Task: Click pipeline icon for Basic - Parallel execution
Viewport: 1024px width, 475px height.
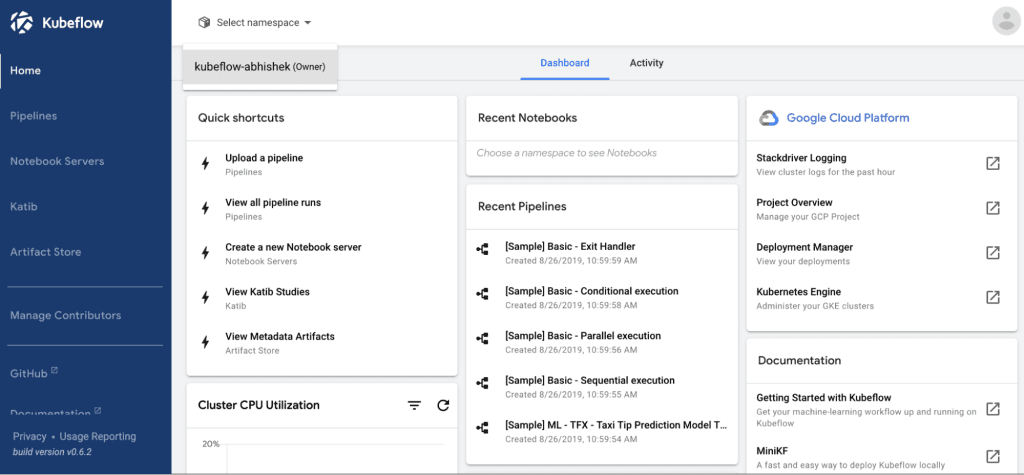Action: click(x=482, y=338)
